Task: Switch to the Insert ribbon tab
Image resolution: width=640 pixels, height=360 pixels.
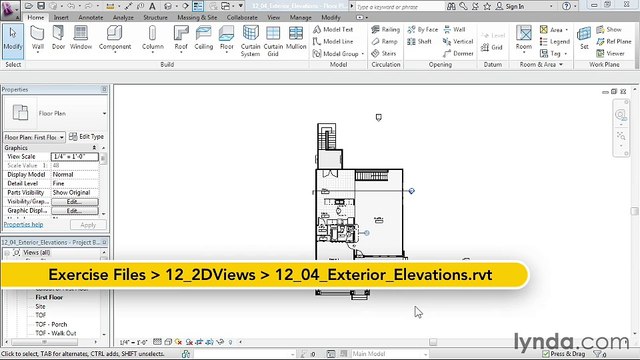Action: tap(61, 18)
